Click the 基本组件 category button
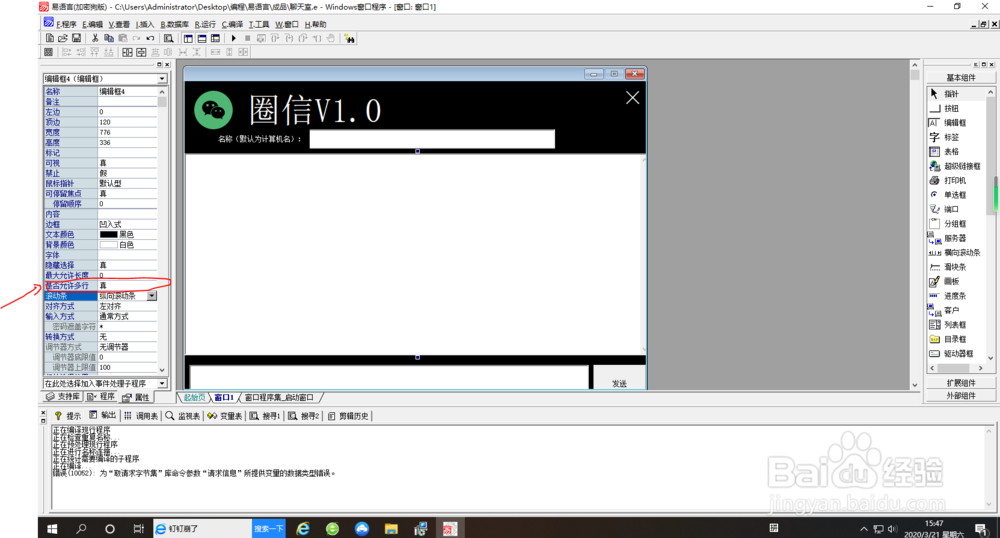Image resolution: width=1000 pixels, height=538 pixels. pos(960,78)
